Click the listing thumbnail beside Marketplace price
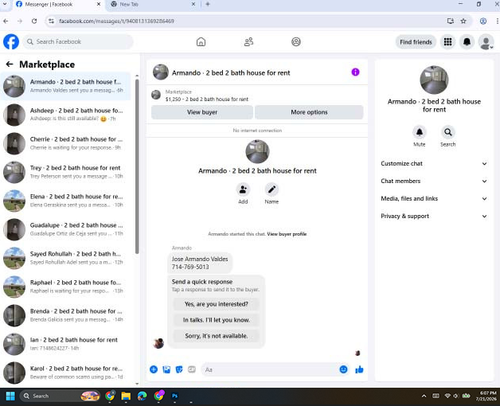The width and height of the screenshot is (500, 406). pos(156,95)
